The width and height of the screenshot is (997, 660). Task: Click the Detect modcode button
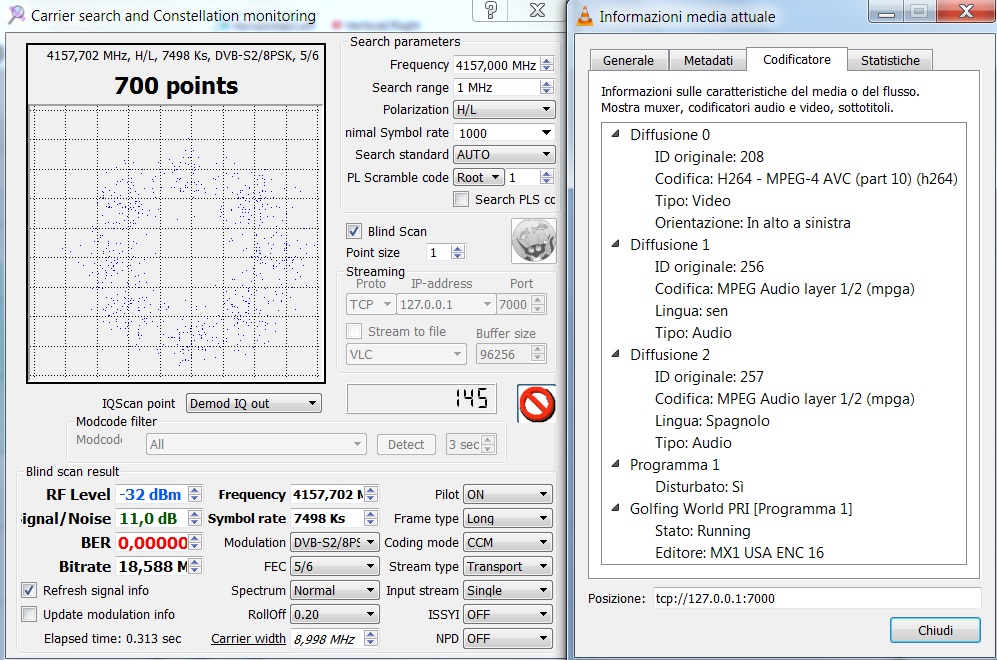coord(406,444)
